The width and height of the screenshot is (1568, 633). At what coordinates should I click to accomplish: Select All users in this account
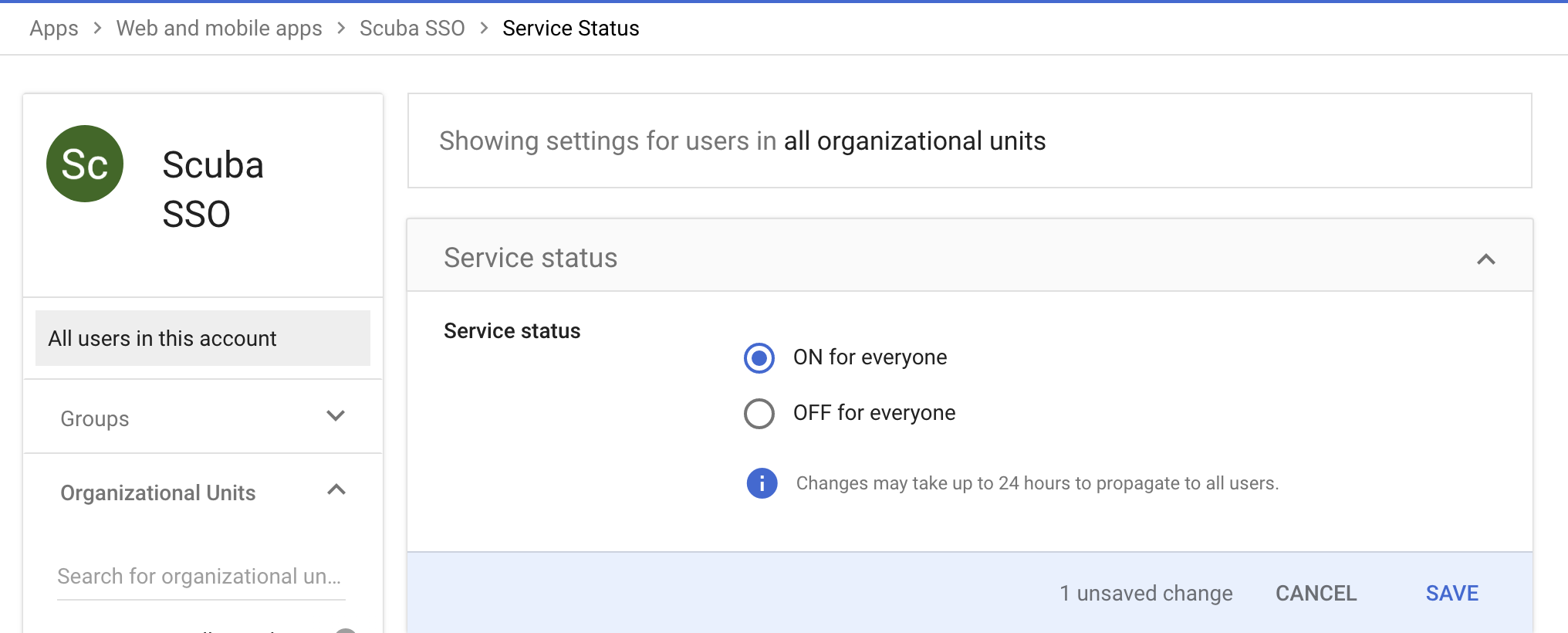(x=203, y=338)
